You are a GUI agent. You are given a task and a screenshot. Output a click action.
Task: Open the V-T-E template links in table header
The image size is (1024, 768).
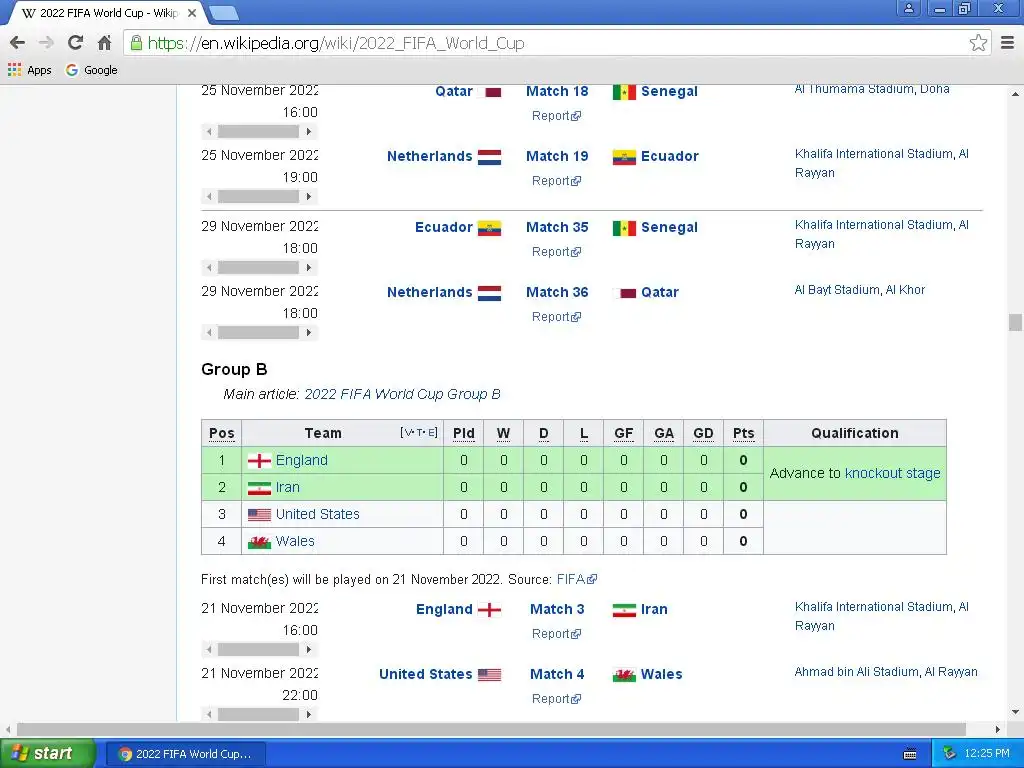pyautogui.click(x=419, y=432)
